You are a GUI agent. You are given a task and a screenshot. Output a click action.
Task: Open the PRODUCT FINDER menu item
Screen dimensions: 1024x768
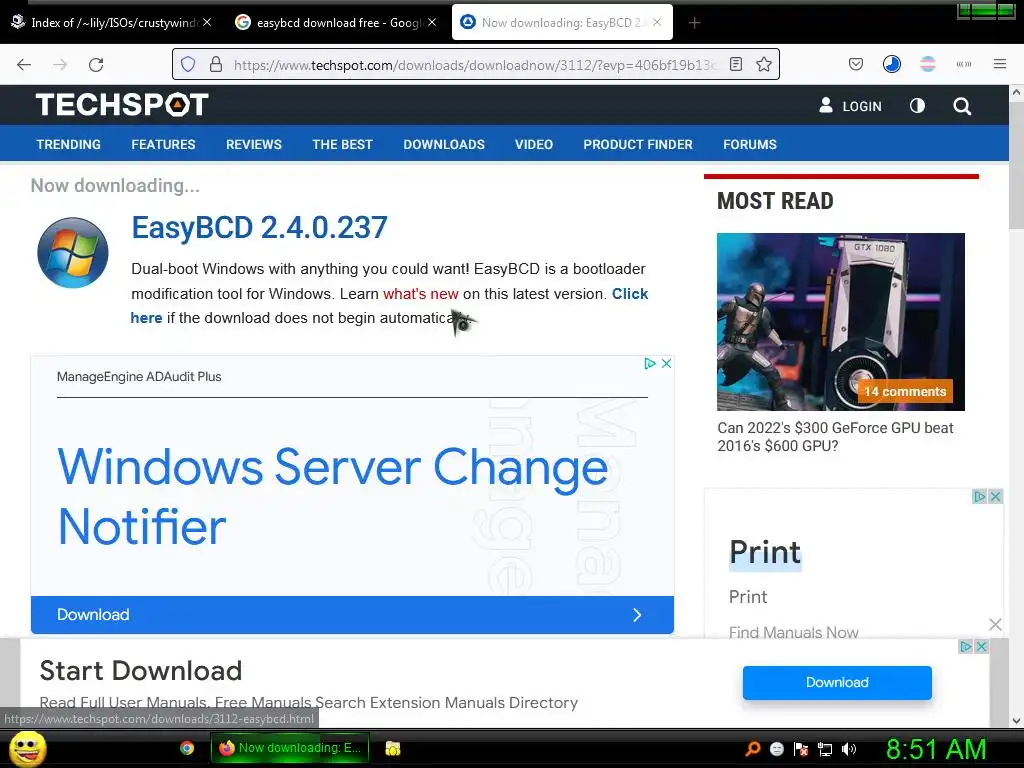pyautogui.click(x=638, y=144)
